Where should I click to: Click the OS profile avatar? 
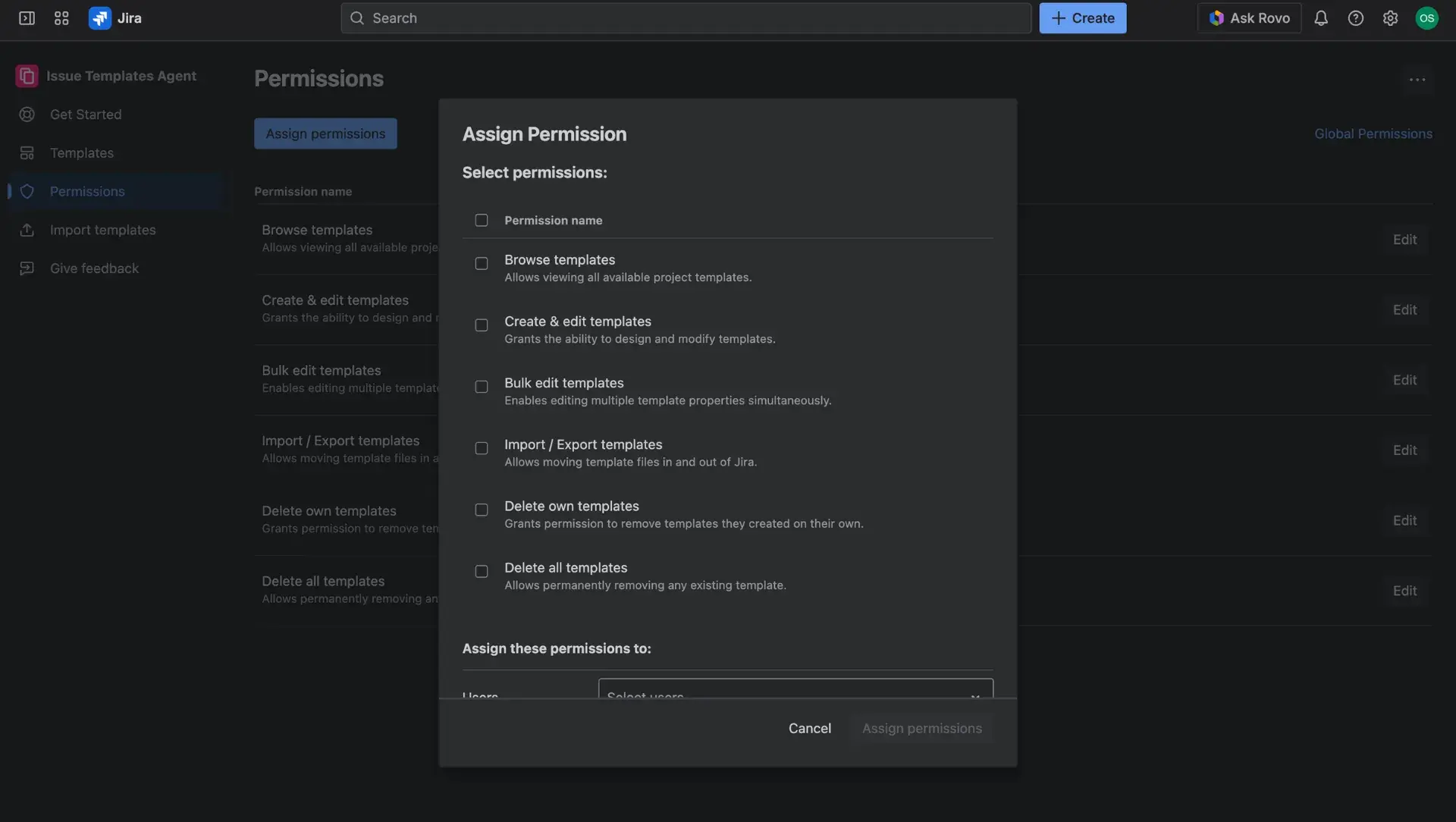pos(1427,17)
